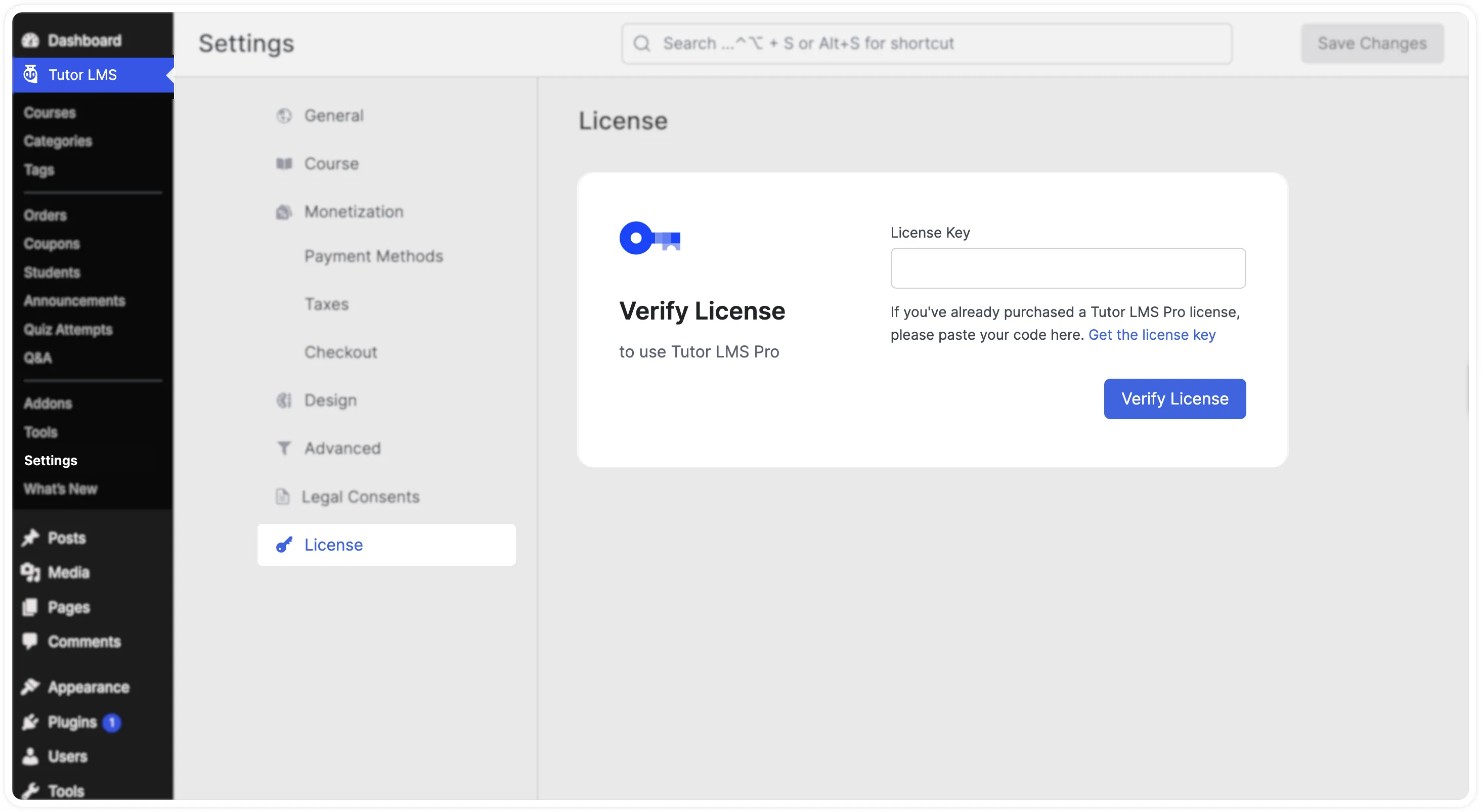Click the Verify License button

(x=1174, y=398)
